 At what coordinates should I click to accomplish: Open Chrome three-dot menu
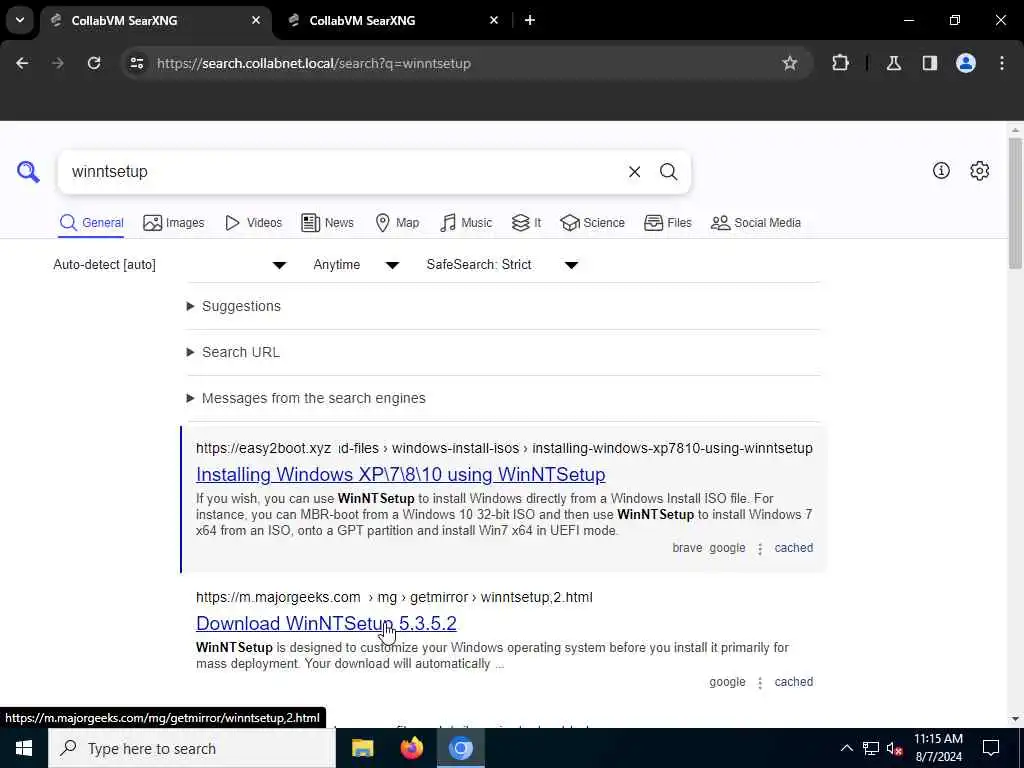1002,63
